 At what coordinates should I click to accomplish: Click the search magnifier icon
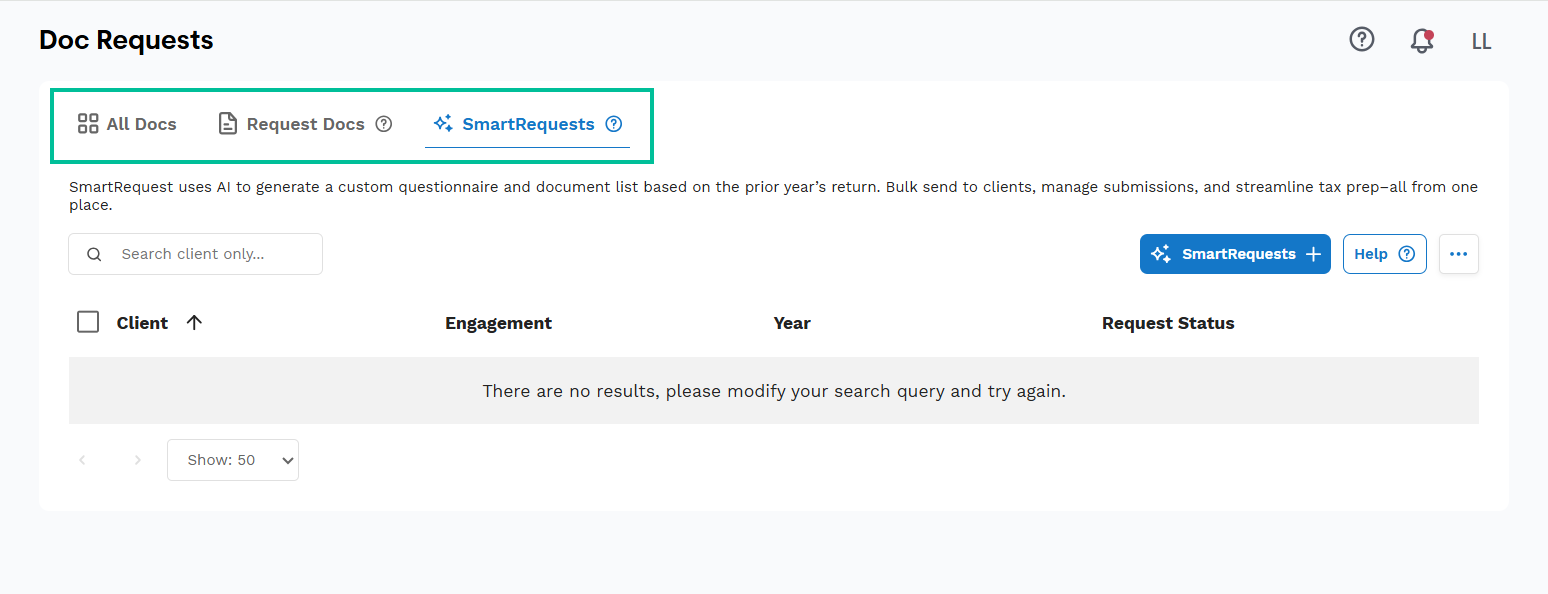click(x=93, y=254)
